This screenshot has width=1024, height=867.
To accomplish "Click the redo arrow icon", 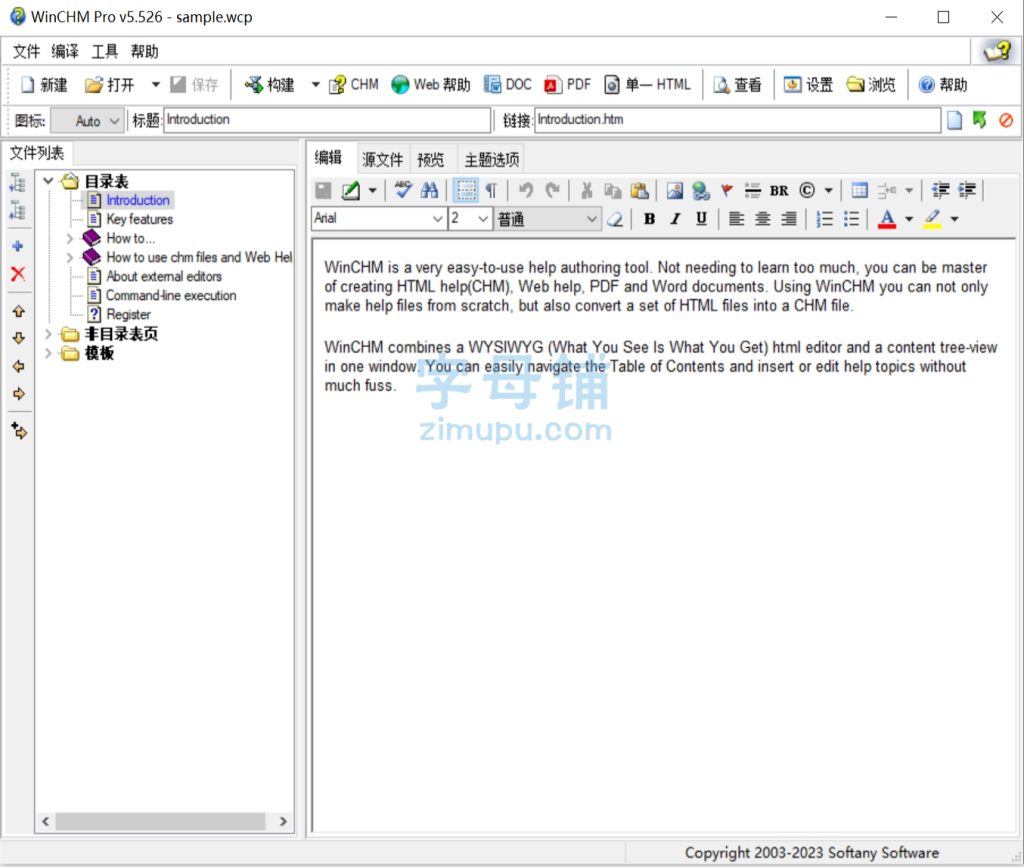I will point(552,190).
